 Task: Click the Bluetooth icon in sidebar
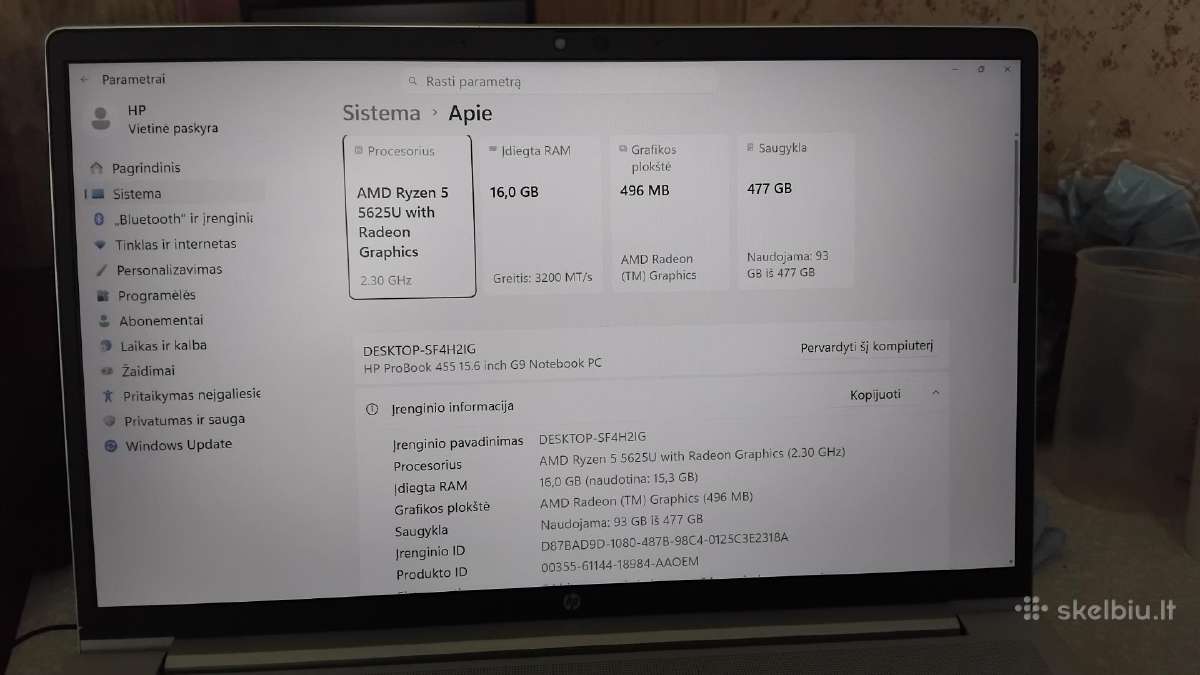point(99,219)
